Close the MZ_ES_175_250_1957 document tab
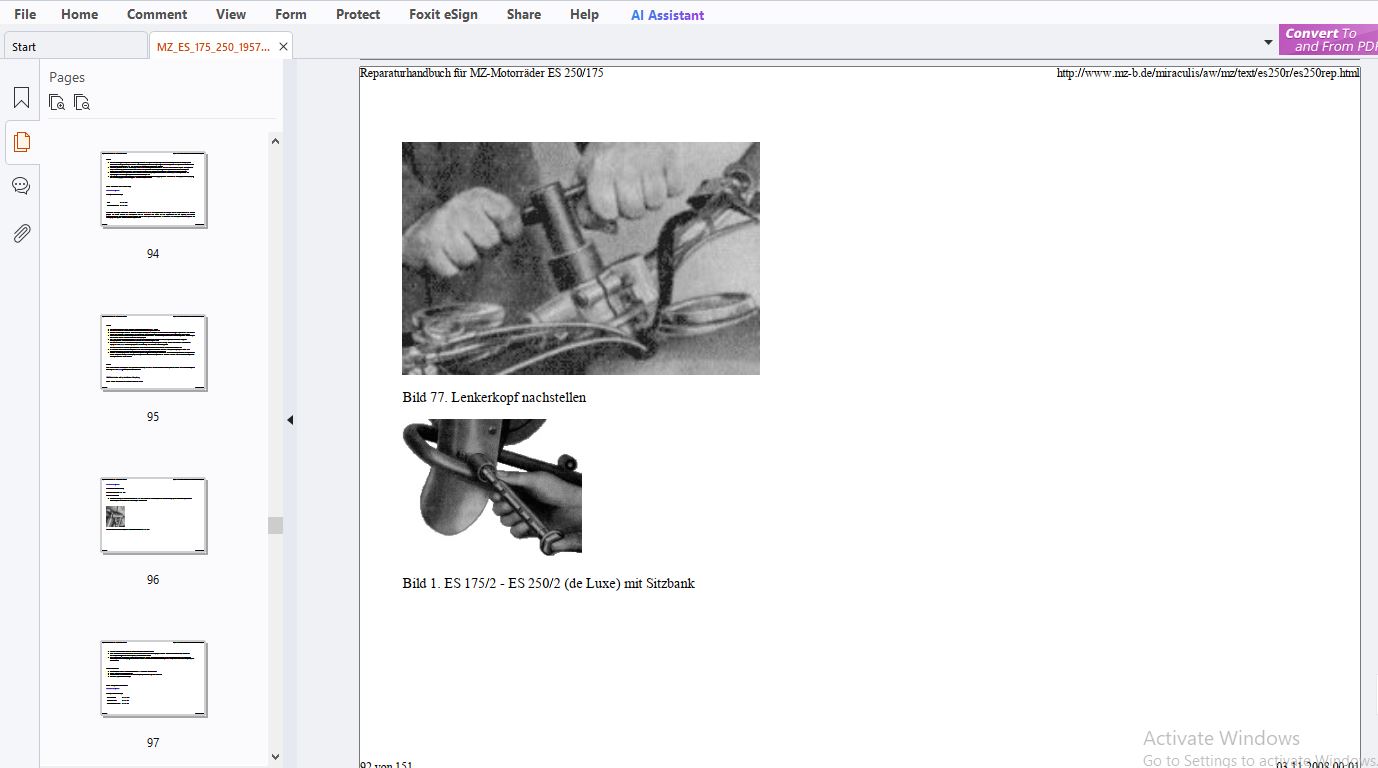 tap(284, 46)
